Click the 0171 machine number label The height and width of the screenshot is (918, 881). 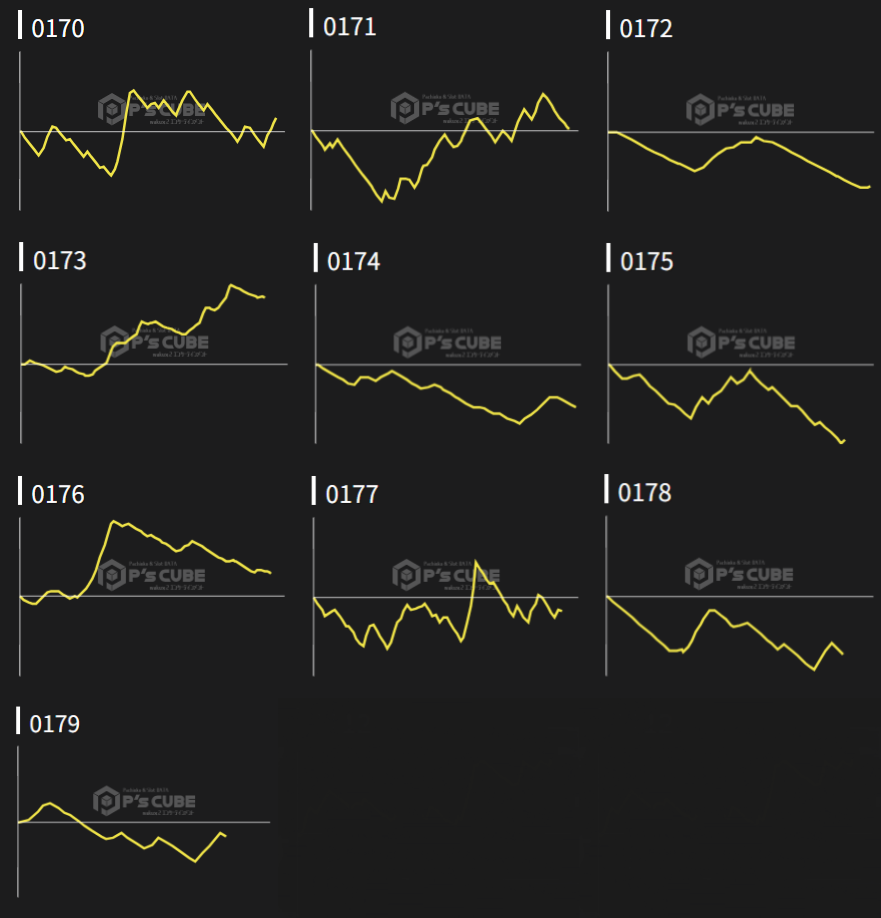[350, 27]
